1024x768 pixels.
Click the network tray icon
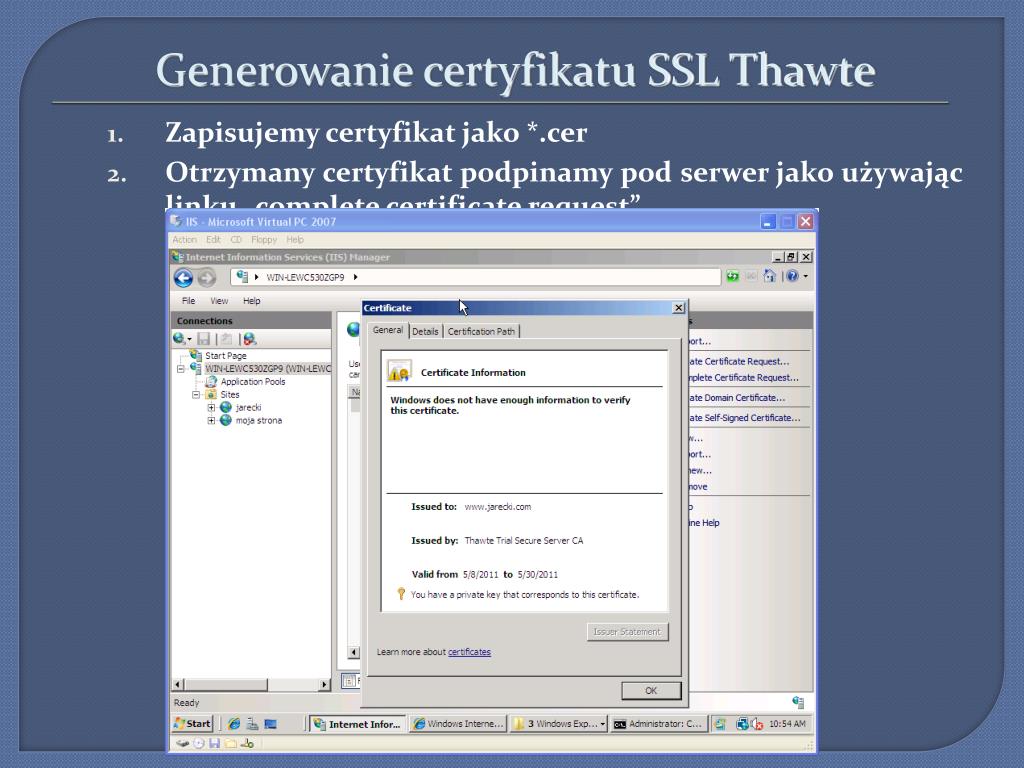coord(742,724)
